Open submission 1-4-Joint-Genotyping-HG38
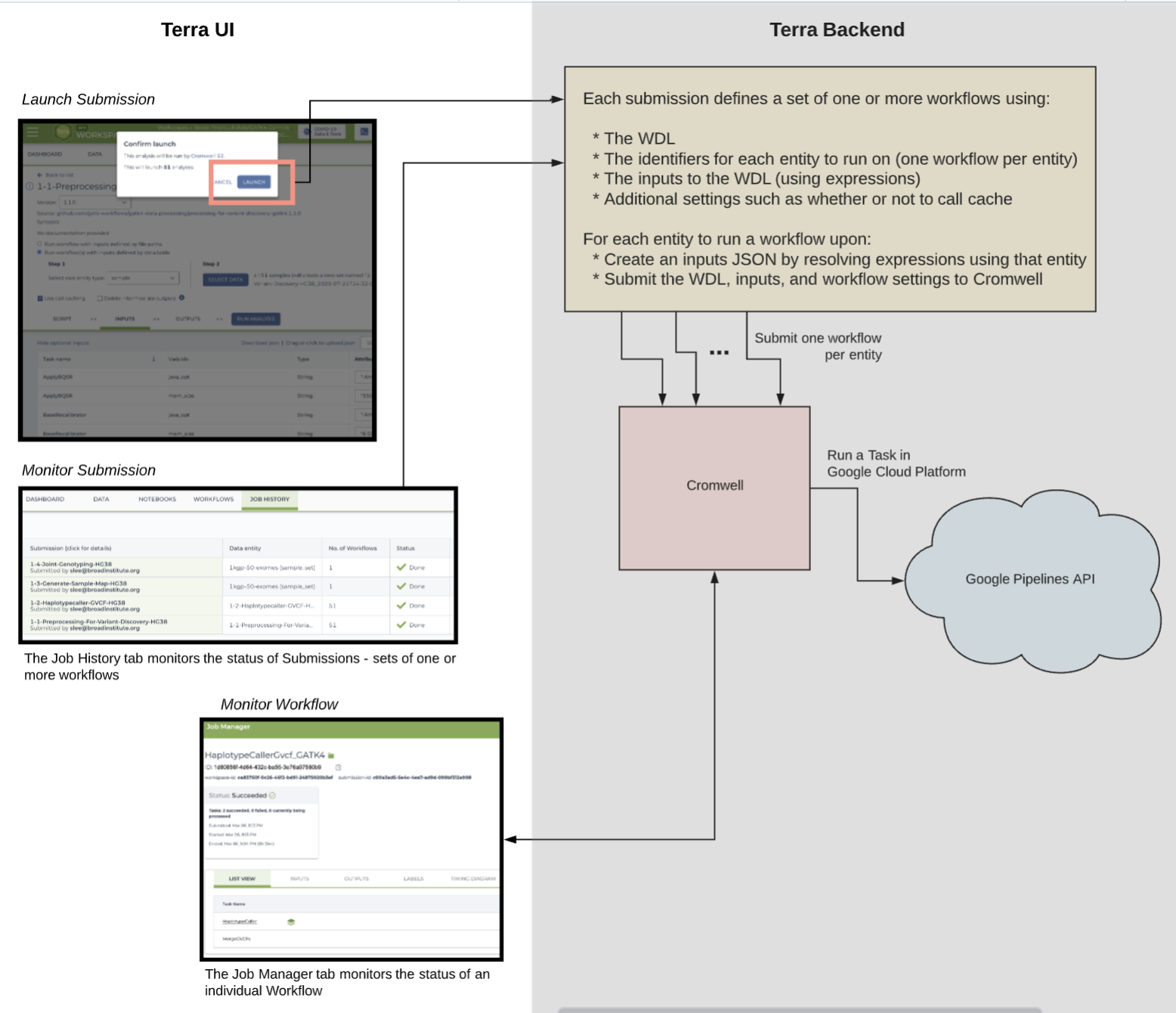This screenshot has height=1013, width=1176. [71, 564]
